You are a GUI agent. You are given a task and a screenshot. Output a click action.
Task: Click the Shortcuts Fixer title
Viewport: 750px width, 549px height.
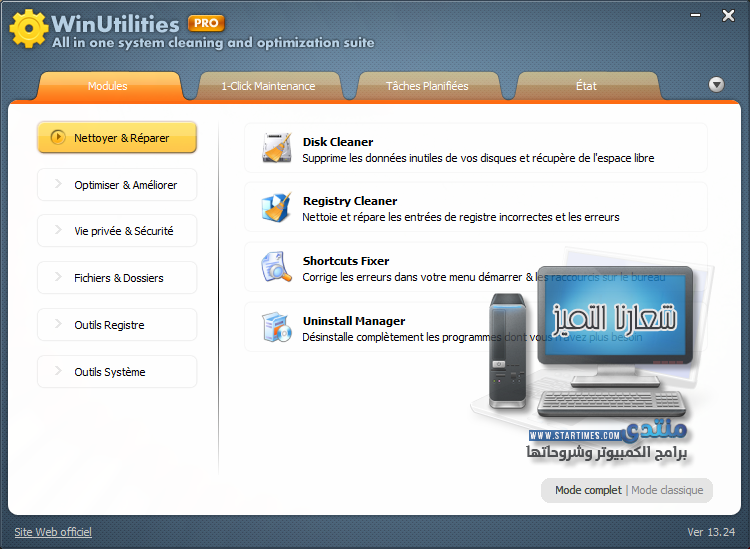pos(346,261)
